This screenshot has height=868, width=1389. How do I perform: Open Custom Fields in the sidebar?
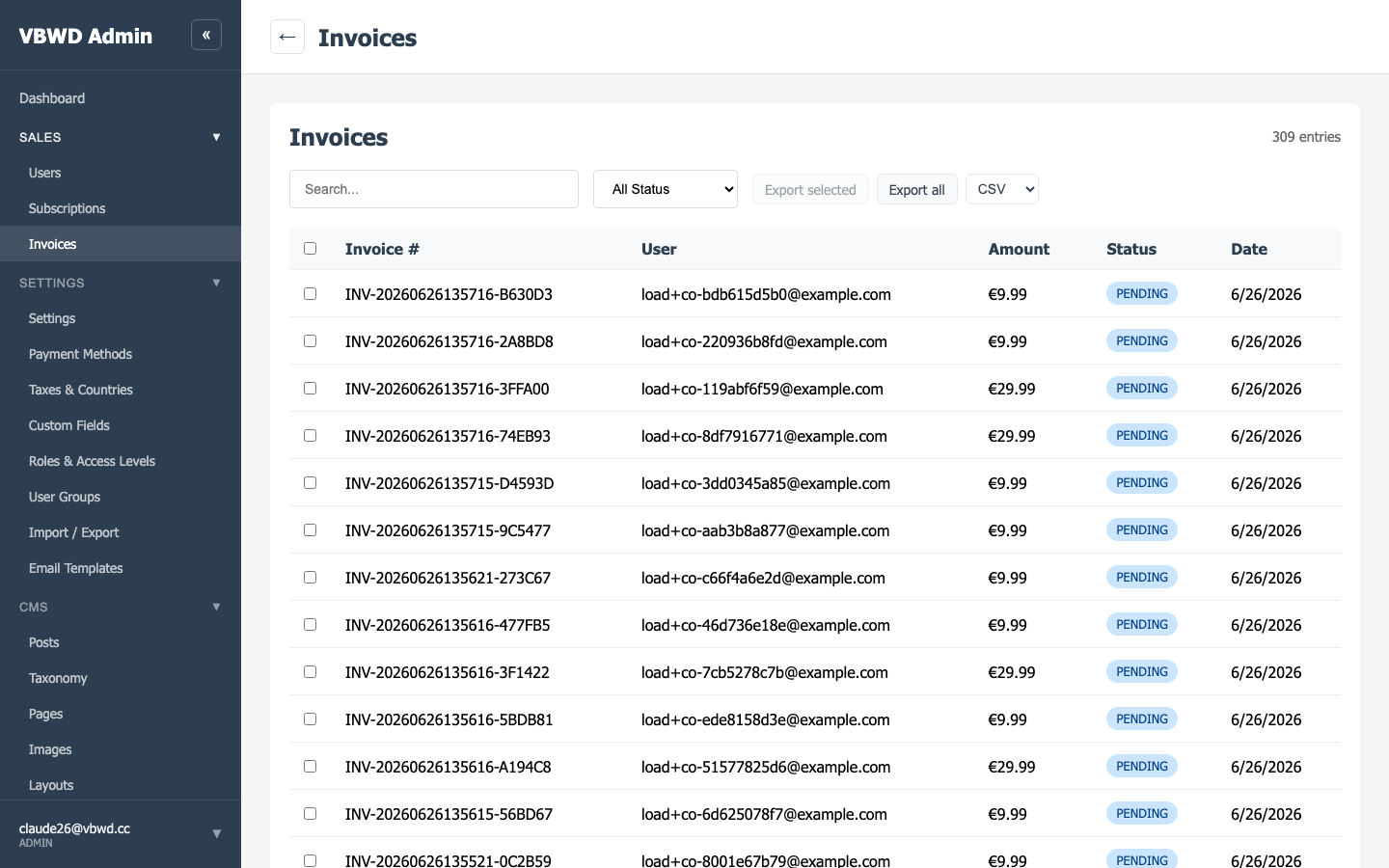[121, 425]
